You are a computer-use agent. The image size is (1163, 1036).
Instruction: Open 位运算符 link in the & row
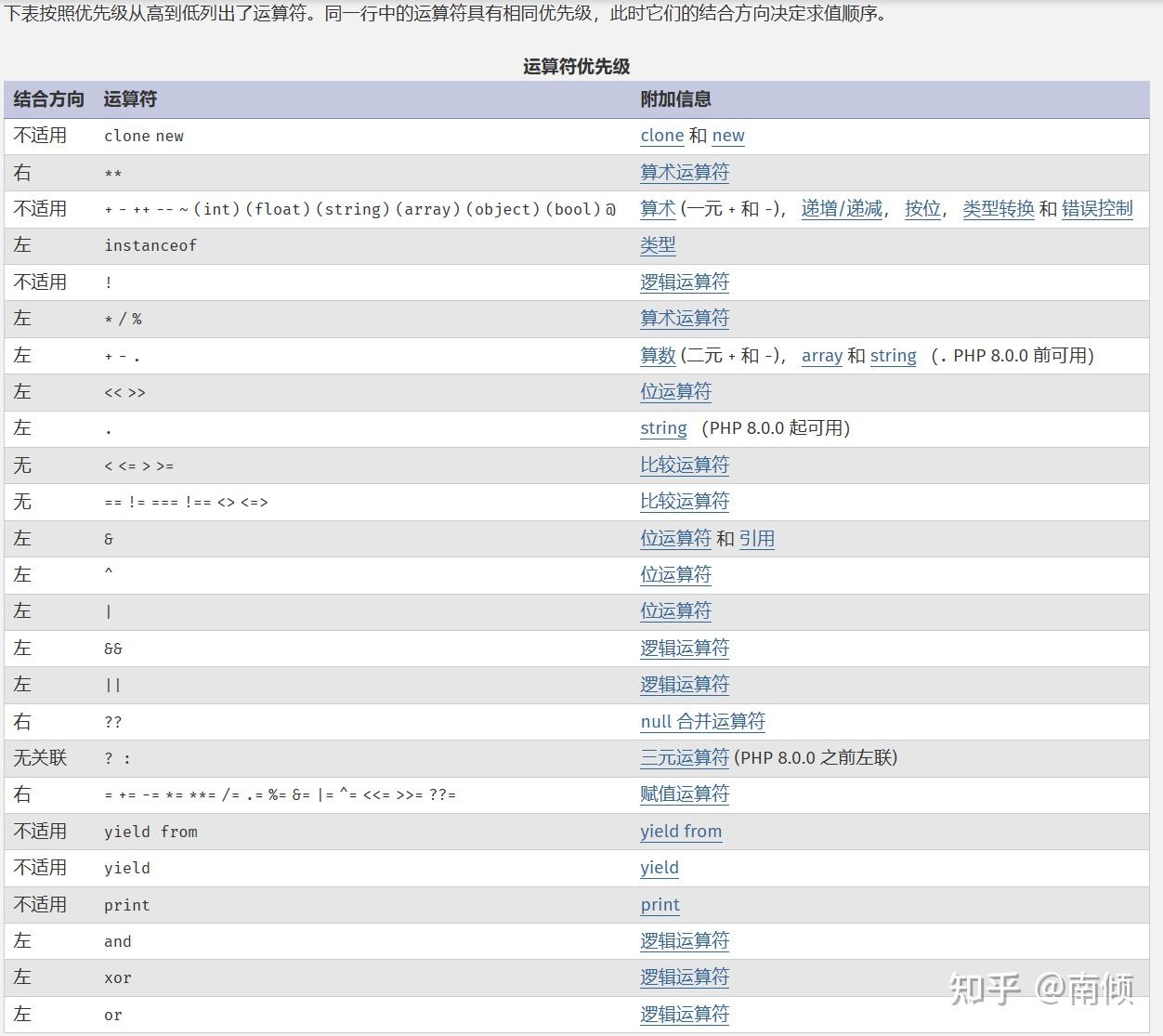(x=675, y=539)
